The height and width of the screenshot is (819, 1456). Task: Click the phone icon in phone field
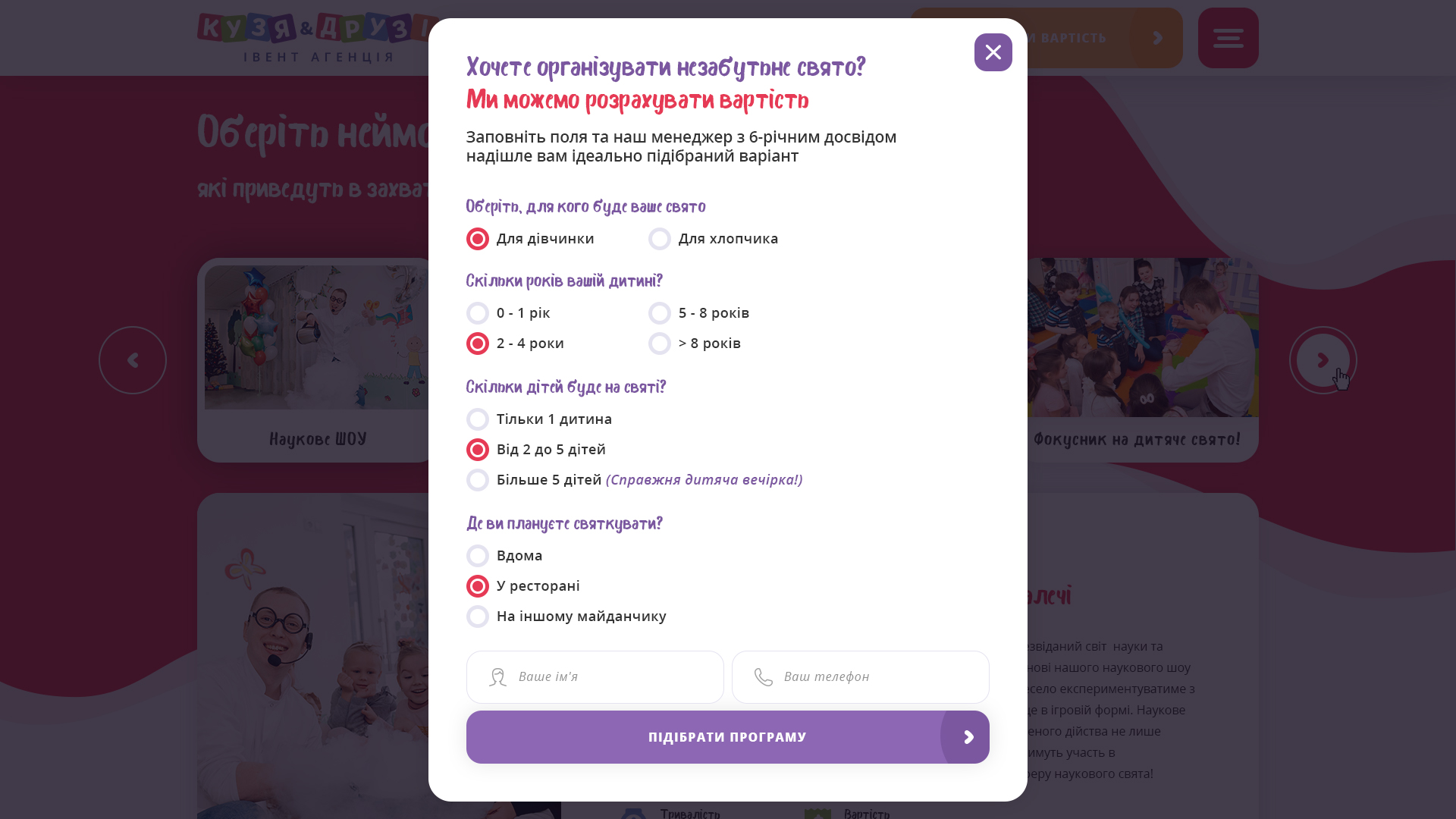point(764,677)
